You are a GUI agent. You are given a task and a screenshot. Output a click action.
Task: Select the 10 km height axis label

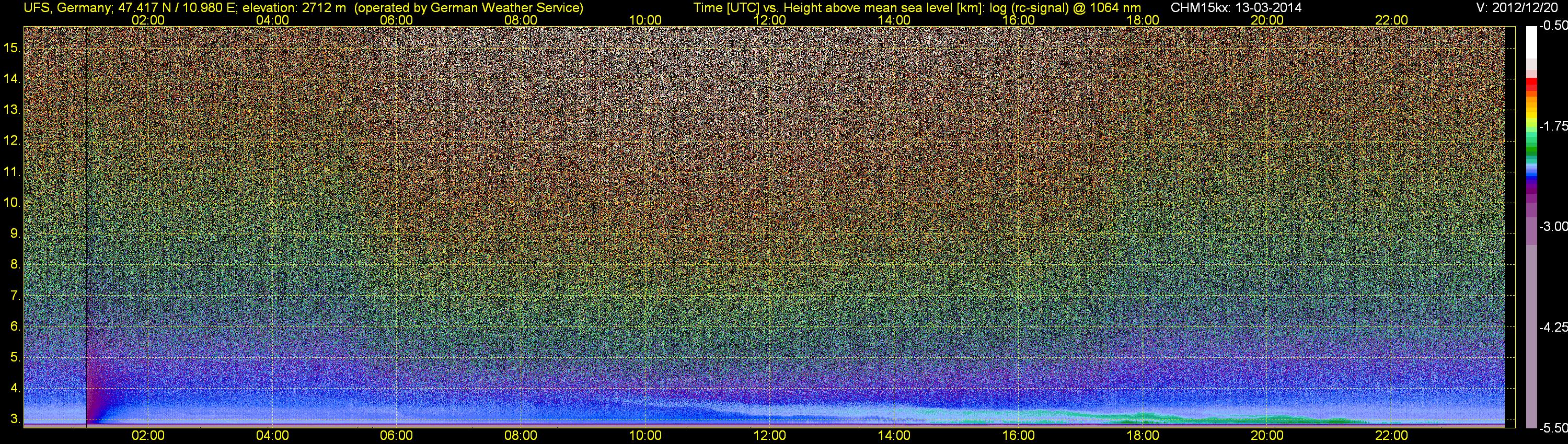coord(12,203)
